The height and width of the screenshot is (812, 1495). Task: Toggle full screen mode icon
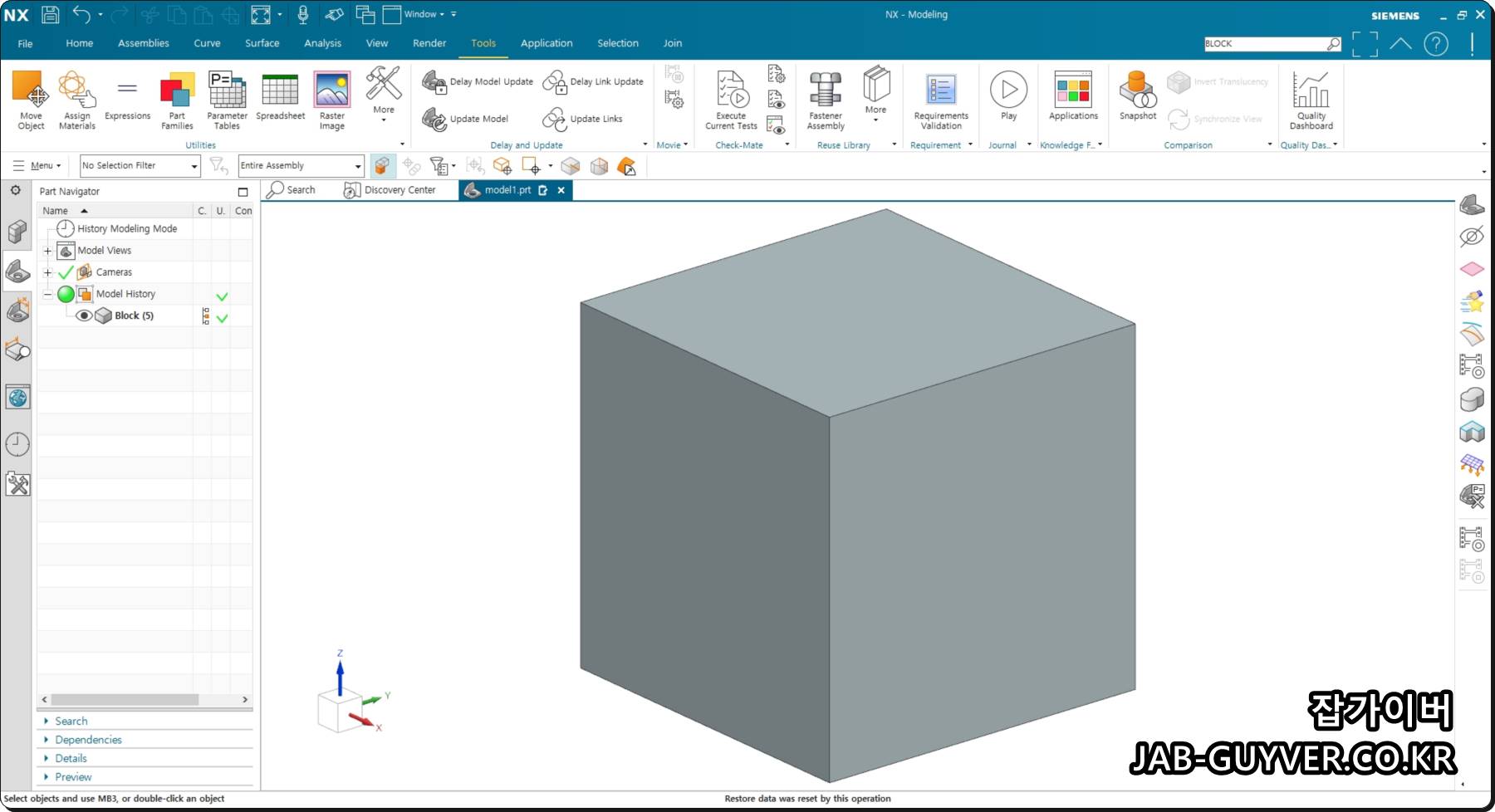pyautogui.click(x=1365, y=44)
